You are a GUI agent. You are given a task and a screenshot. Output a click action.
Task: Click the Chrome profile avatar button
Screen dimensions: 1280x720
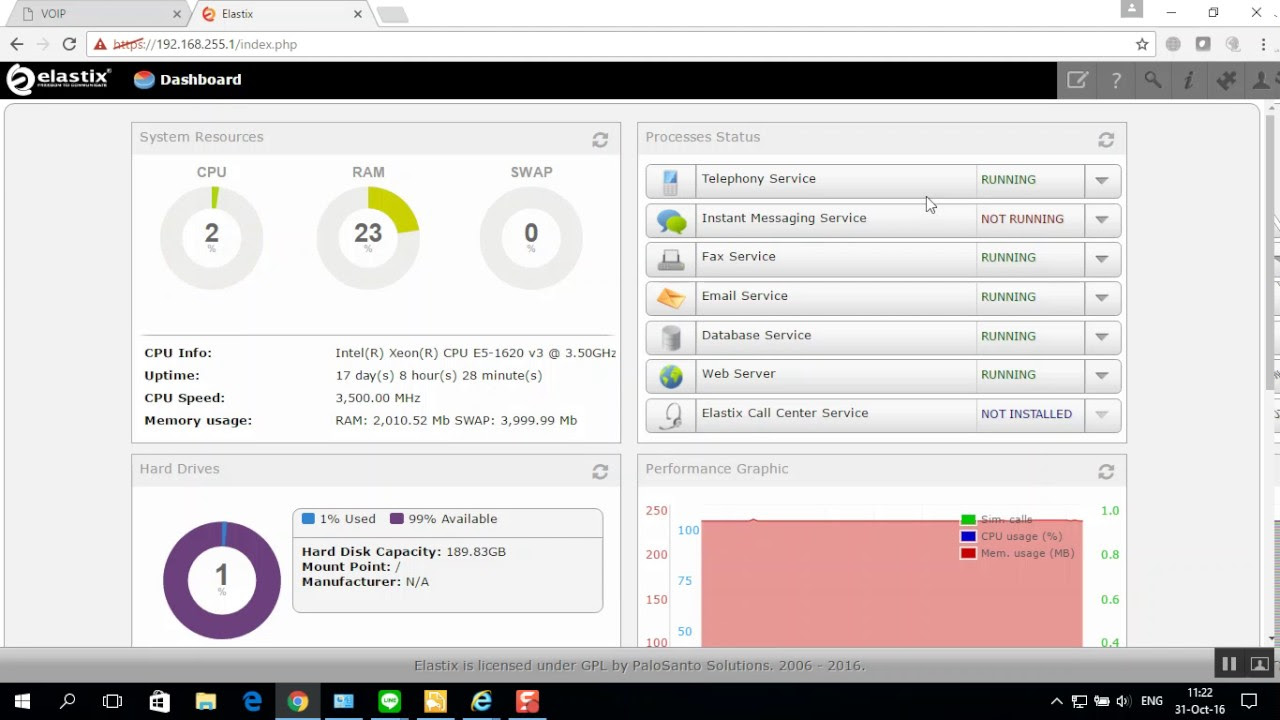point(1132,9)
